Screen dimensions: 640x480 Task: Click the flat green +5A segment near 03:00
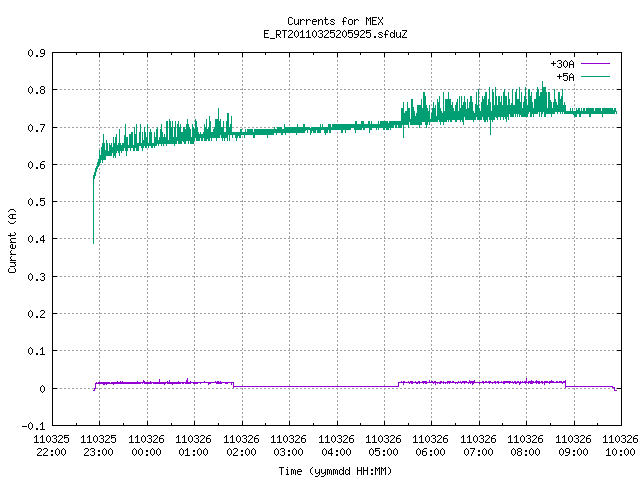tap(289, 131)
